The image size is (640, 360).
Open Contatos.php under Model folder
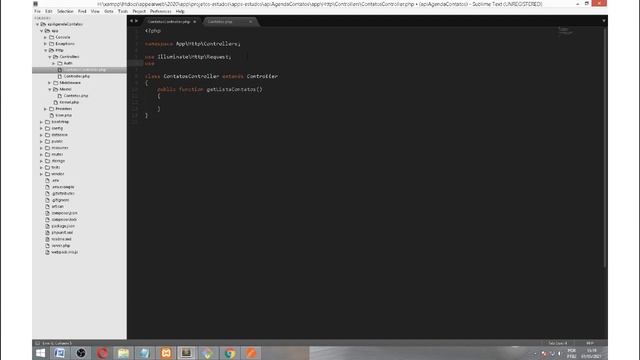coord(76,96)
